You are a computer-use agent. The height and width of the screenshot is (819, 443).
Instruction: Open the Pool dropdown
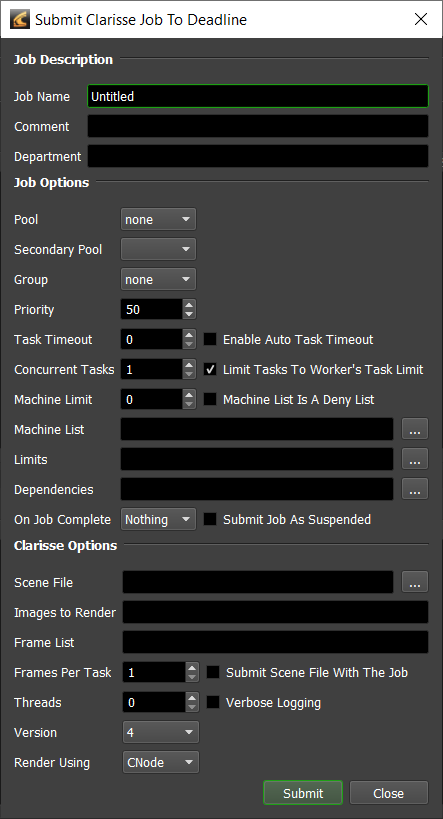click(158, 219)
